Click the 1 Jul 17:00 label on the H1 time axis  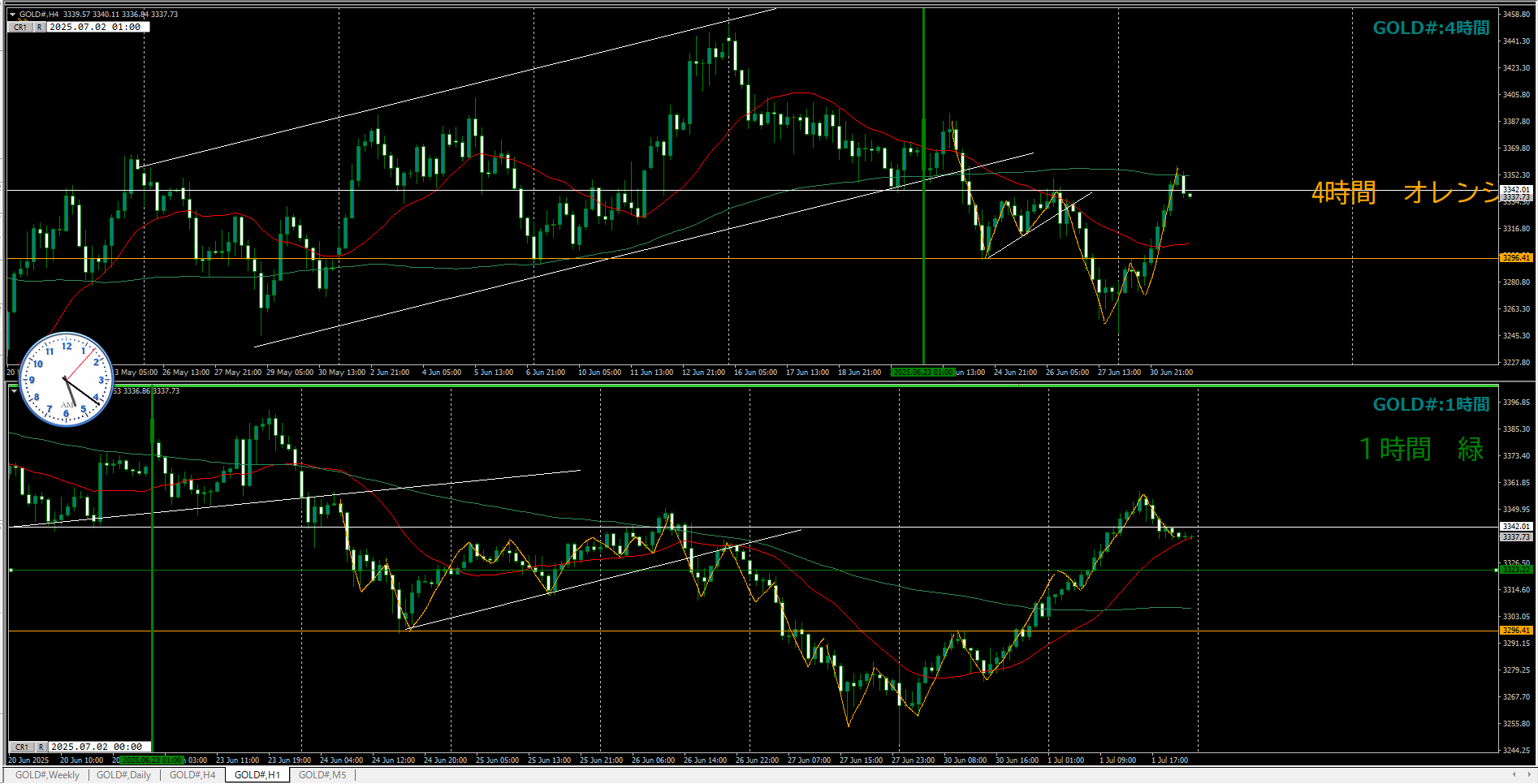pos(1169,760)
